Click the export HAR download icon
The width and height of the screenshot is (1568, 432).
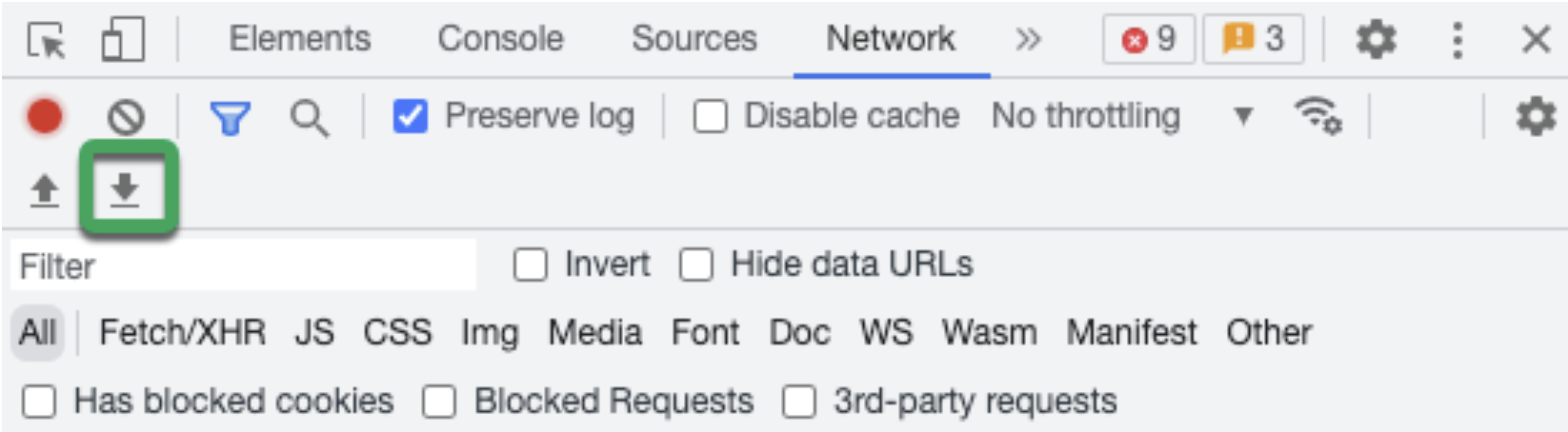125,189
